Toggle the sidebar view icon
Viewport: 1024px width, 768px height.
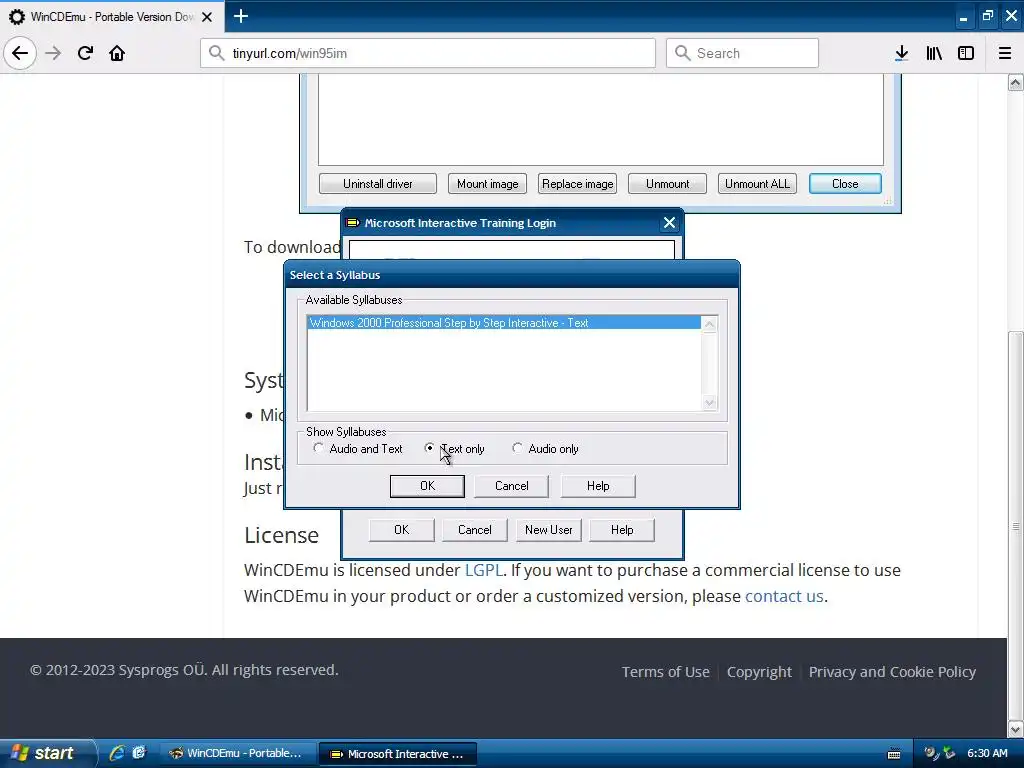click(x=966, y=53)
